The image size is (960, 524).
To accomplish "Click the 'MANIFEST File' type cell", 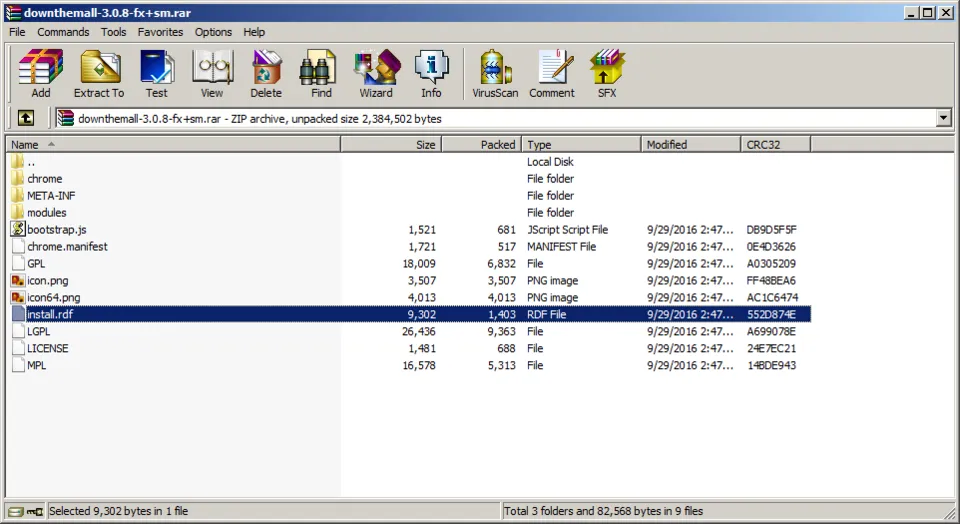I will [561, 247].
